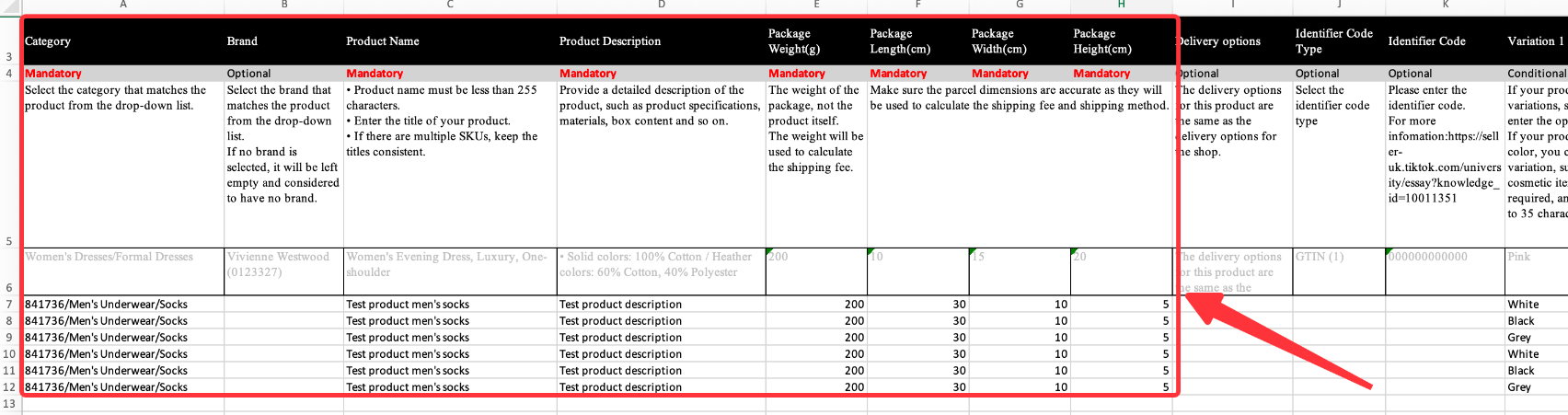Click the Product Name cell in row 12

click(x=449, y=387)
